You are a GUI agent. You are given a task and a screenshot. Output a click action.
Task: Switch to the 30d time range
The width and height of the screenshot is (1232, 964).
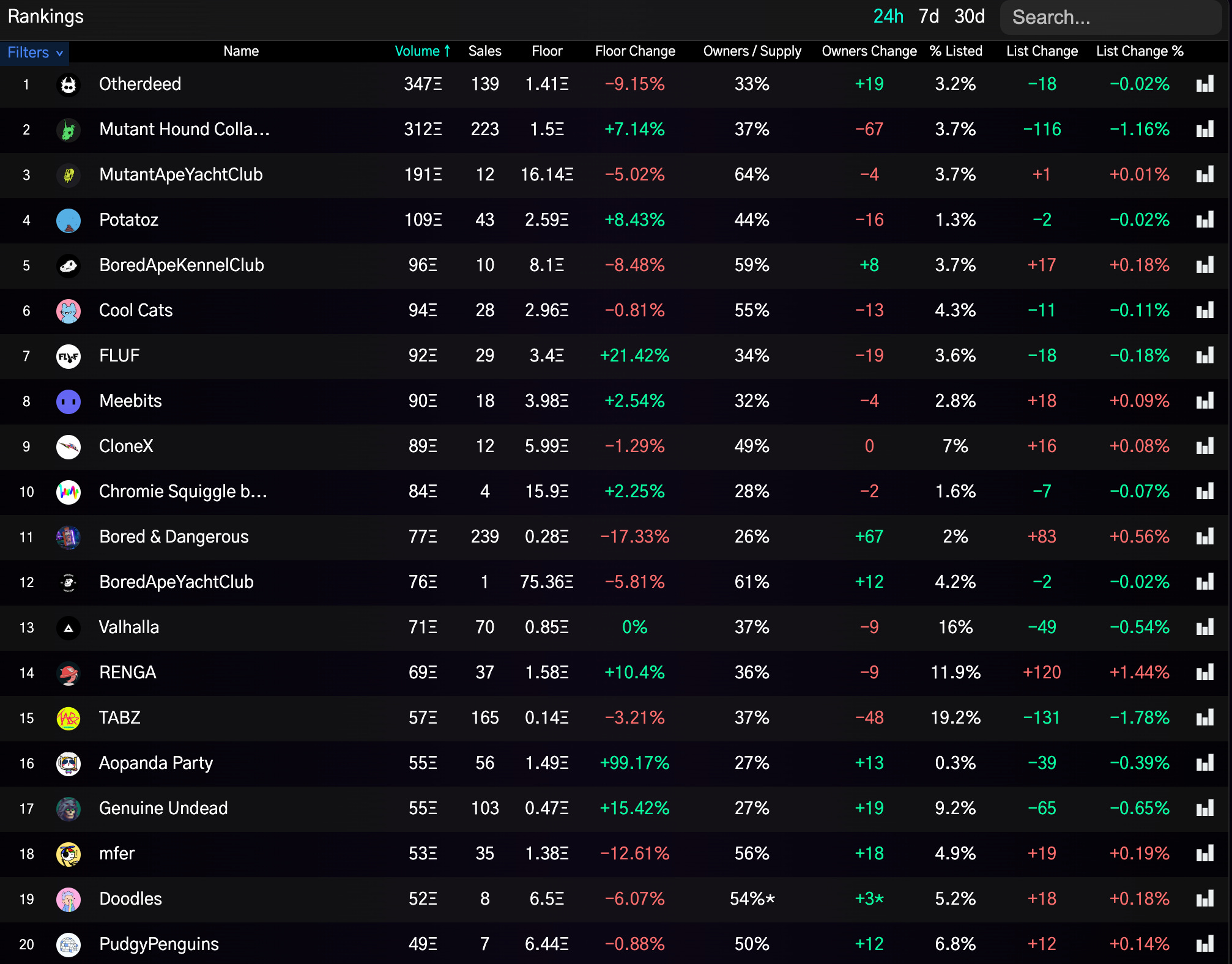970,17
